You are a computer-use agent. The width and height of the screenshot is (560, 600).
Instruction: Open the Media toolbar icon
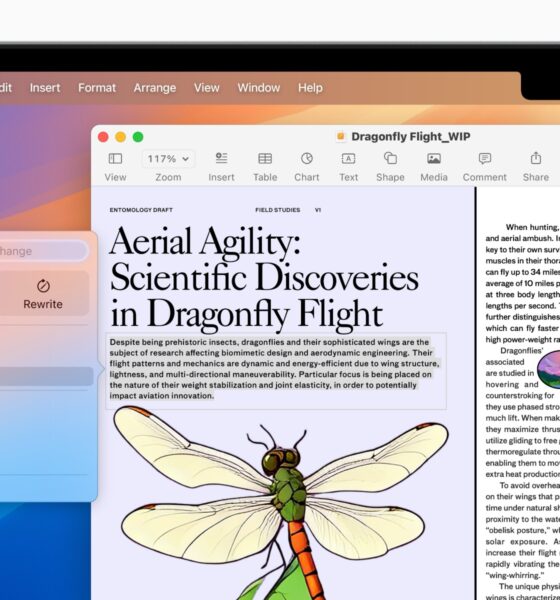pos(434,158)
